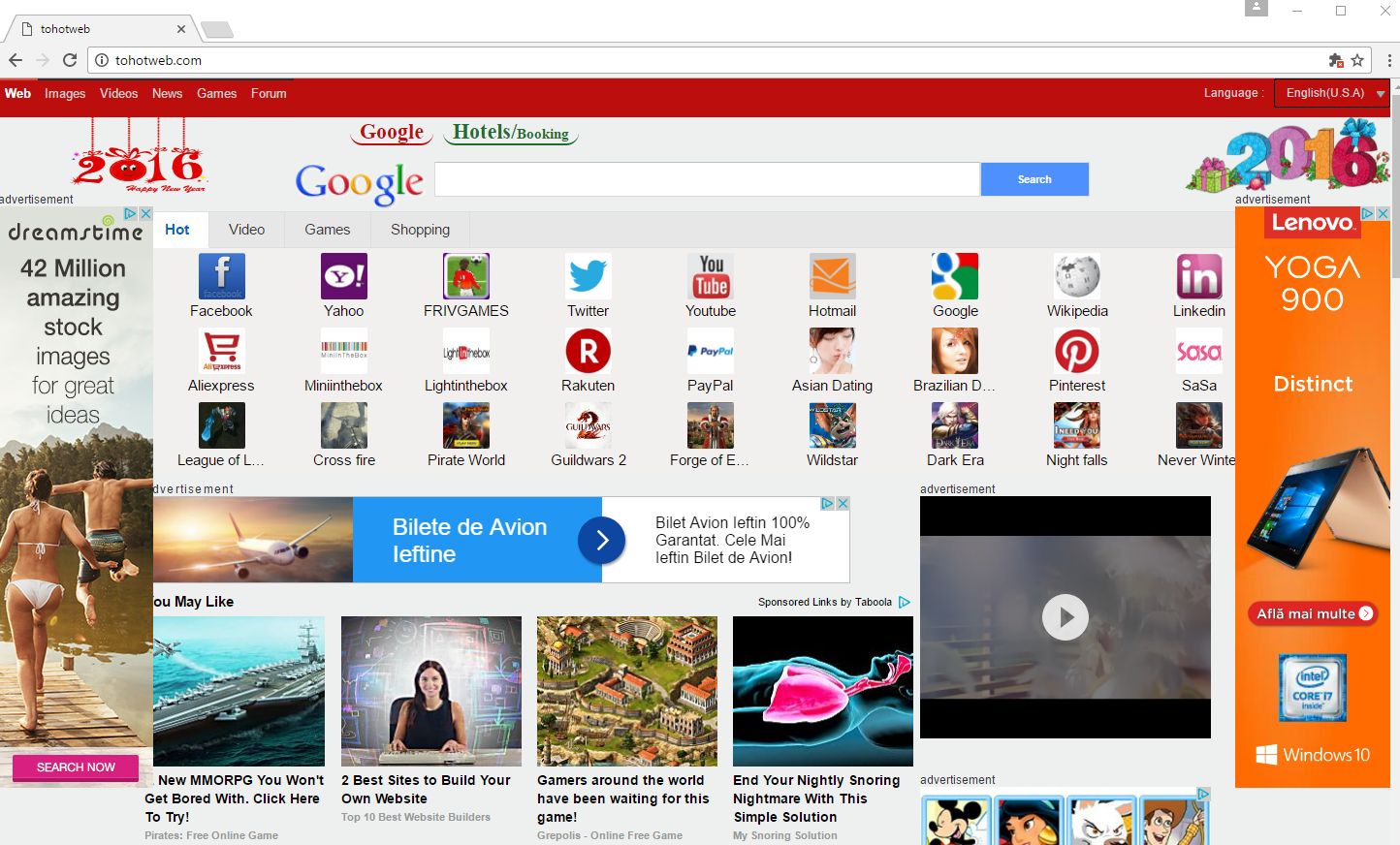This screenshot has height=845, width=1400.
Task: Select Web in the red navigation bar
Action: point(17,94)
